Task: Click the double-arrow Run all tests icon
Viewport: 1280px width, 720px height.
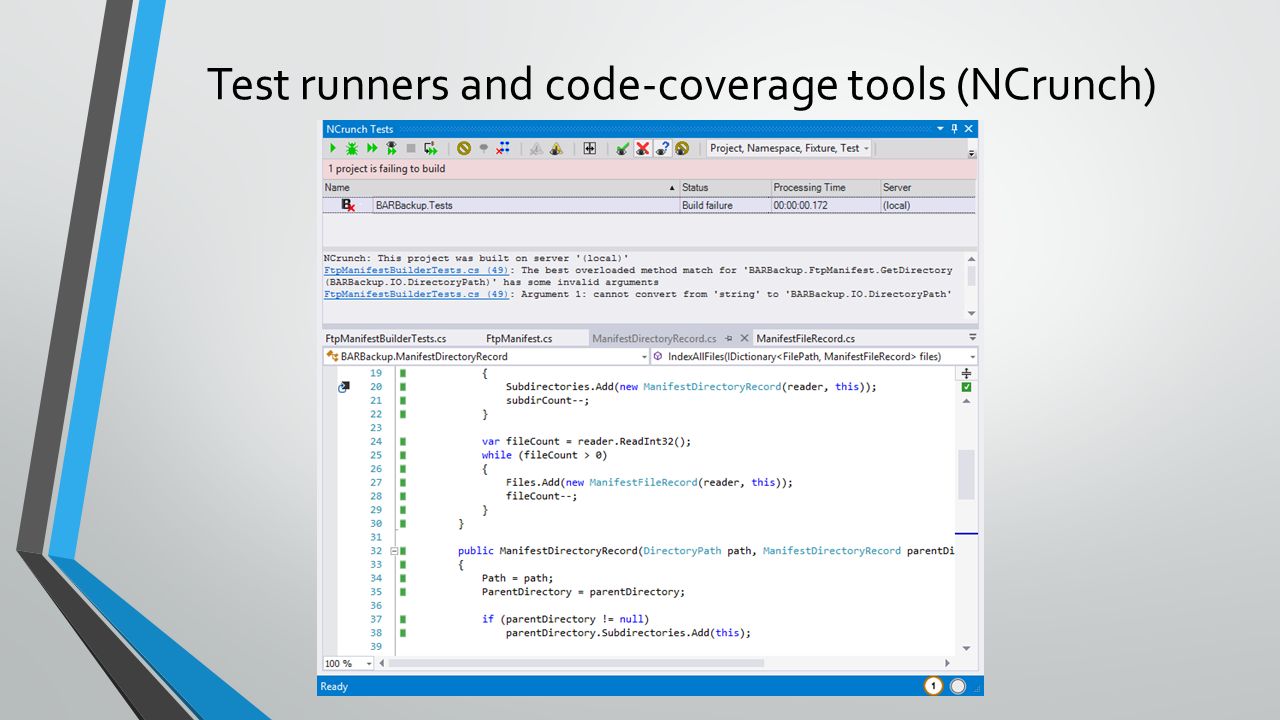Action: tap(372, 148)
